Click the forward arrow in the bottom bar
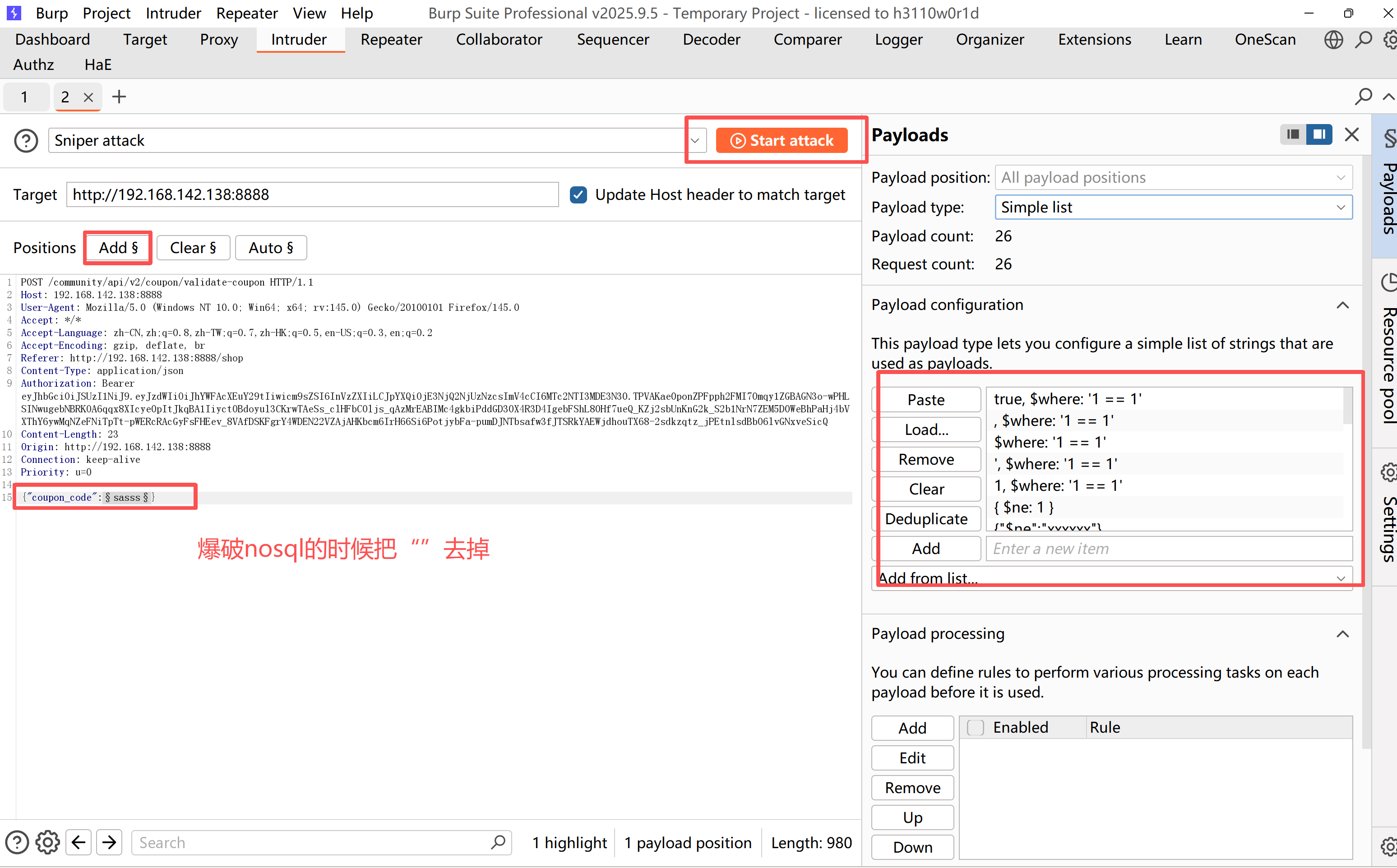Screen dimensions: 1397x868 point(109,842)
